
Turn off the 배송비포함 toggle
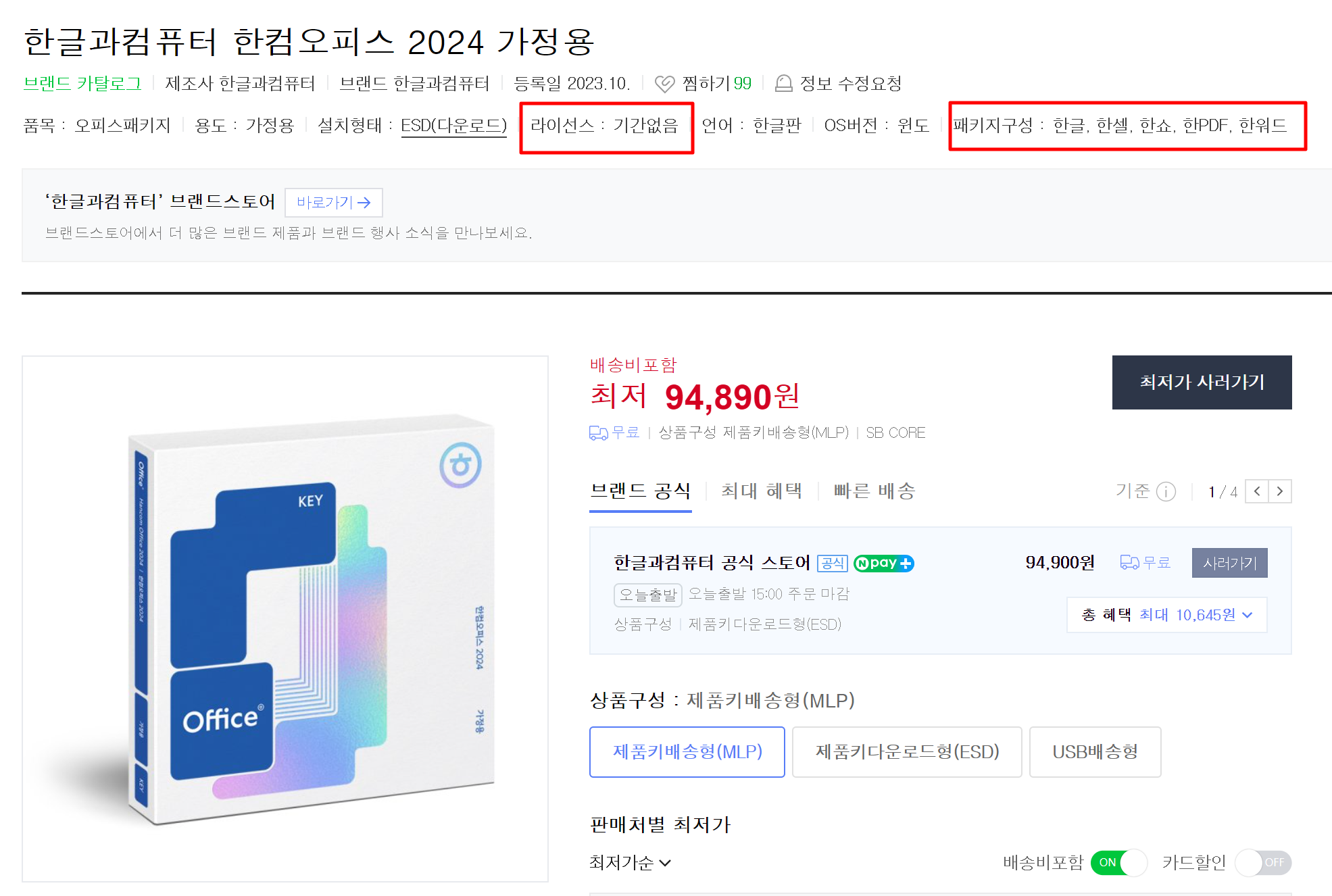pos(1120,862)
